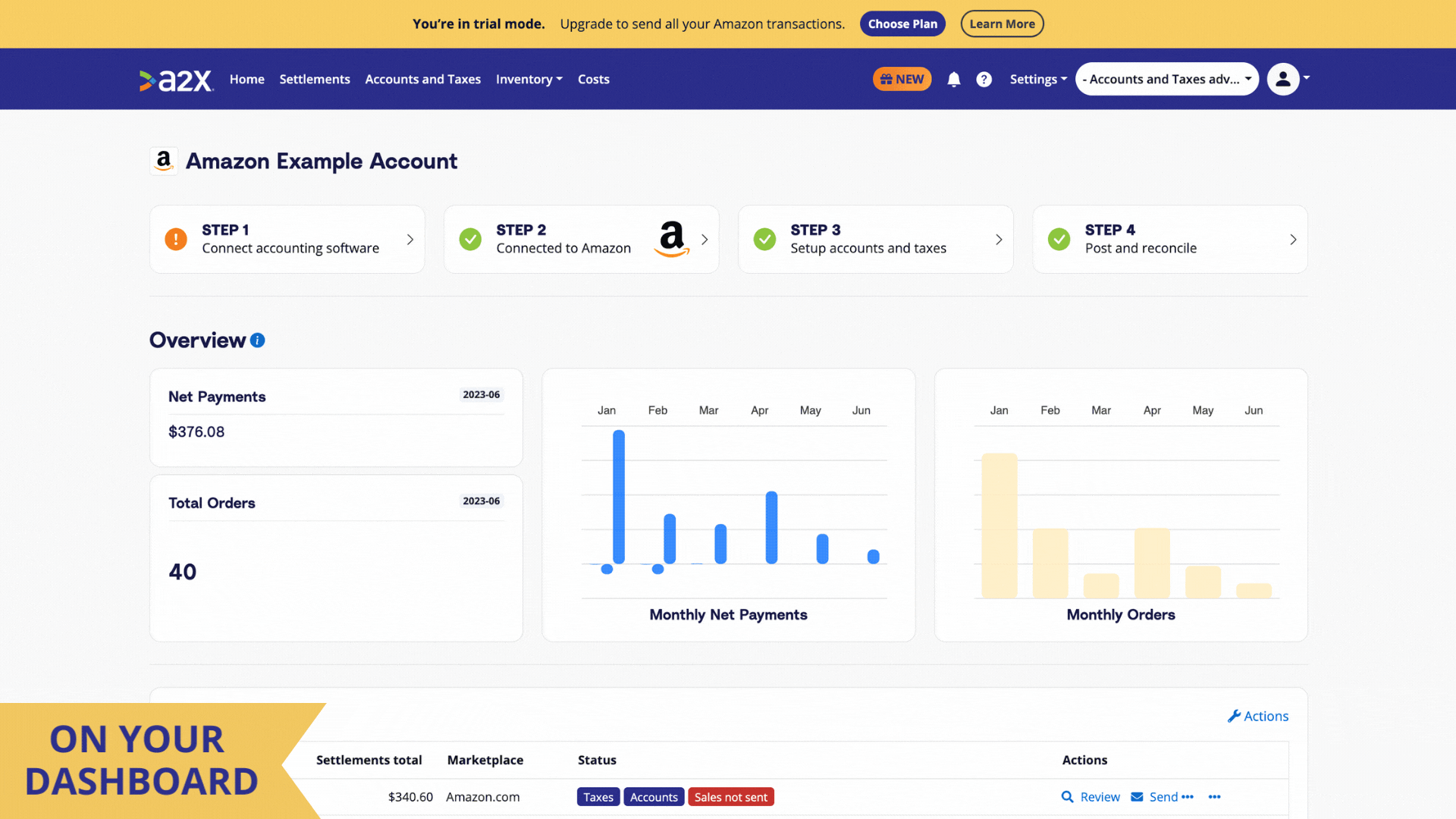Open the Accounts and Taxes adv account selector
Viewport: 1456px width, 819px height.
(x=1166, y=79)
